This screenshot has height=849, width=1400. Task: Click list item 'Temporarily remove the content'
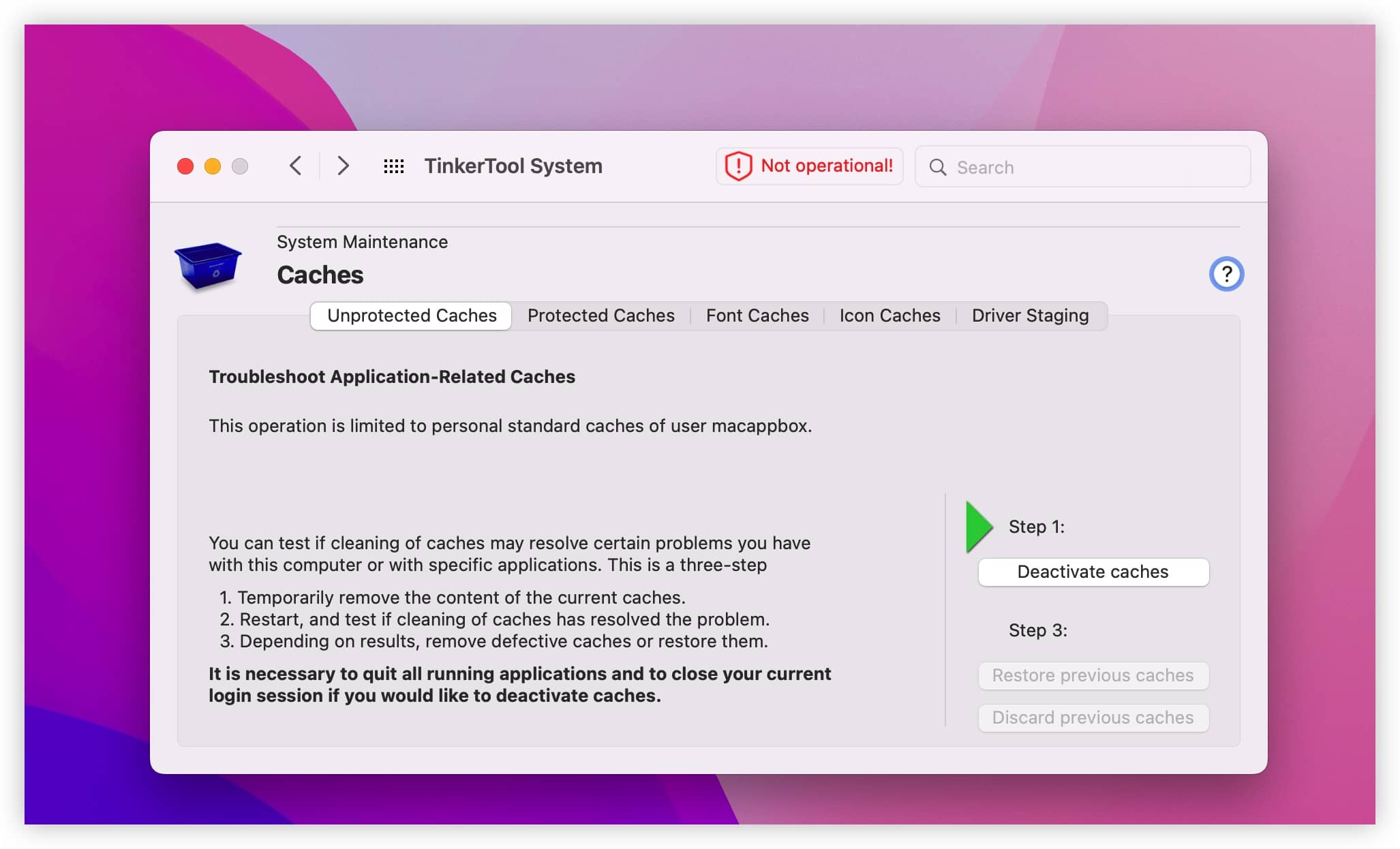tap(453, 598)
